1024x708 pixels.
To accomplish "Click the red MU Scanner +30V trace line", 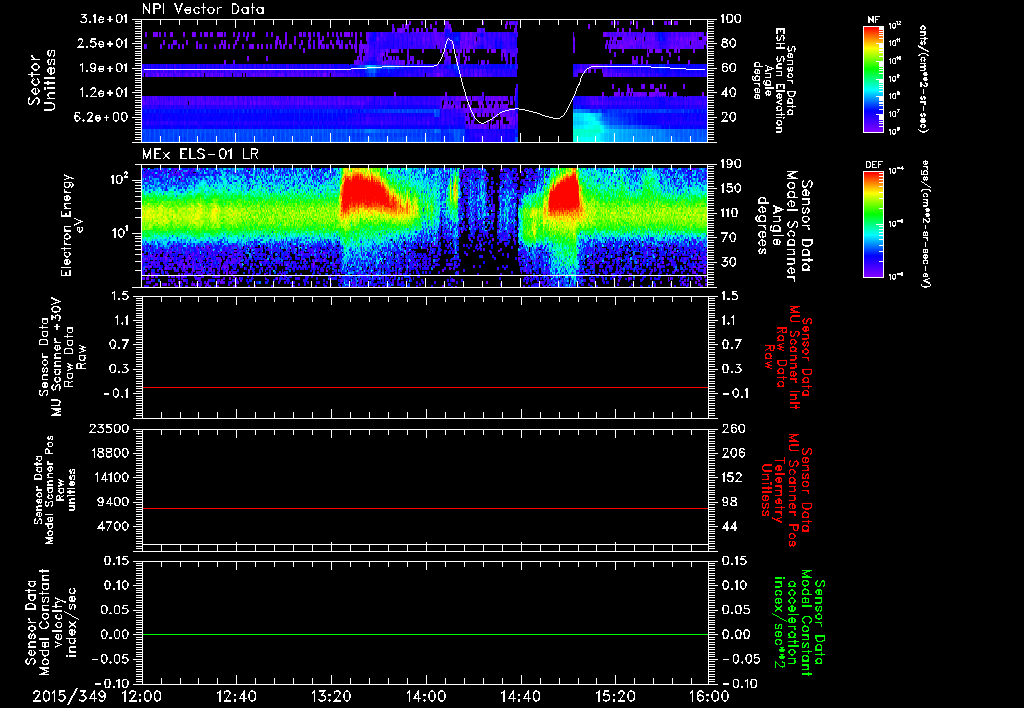I will tap(425, 387).
